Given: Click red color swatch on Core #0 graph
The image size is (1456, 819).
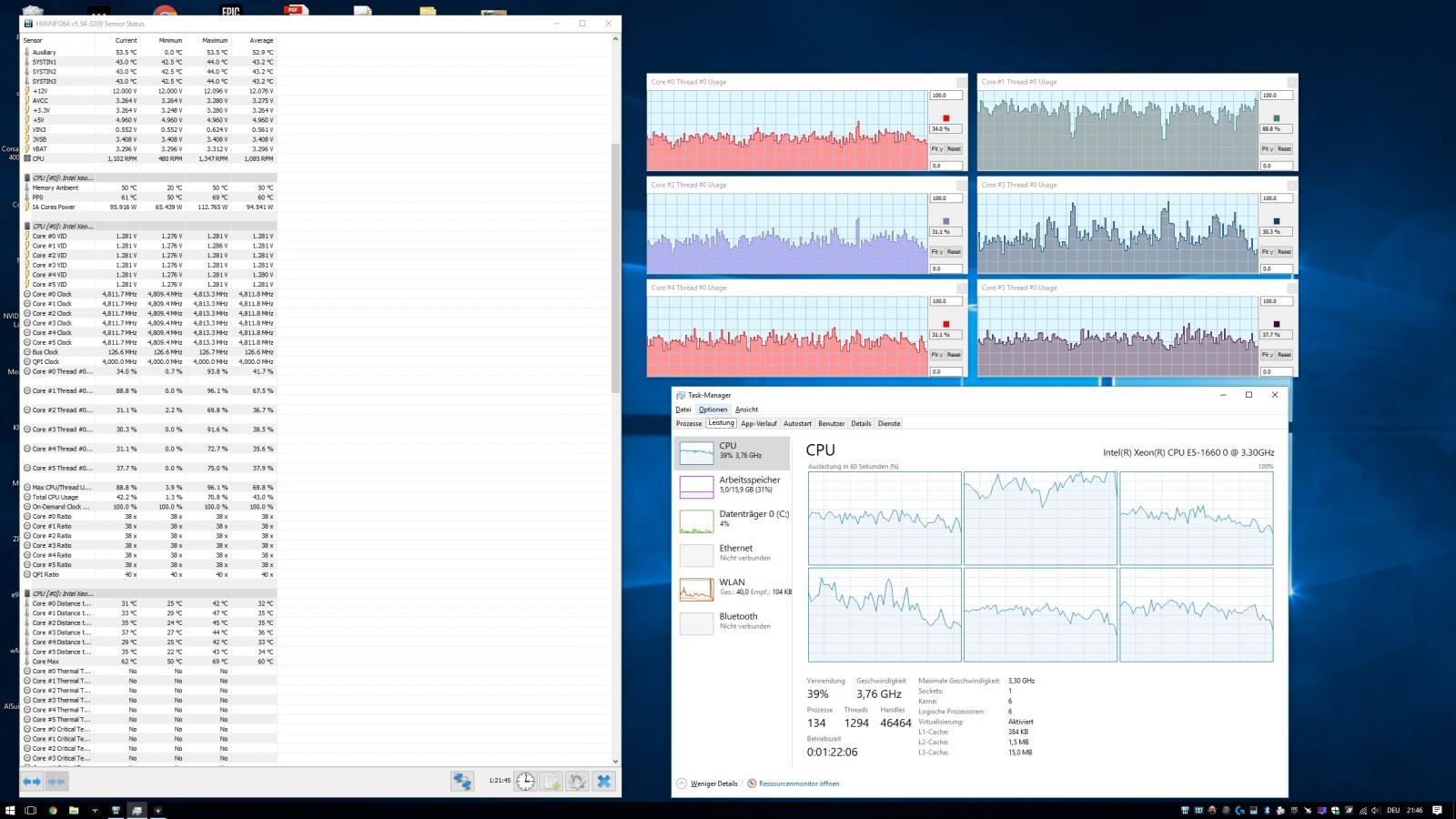Looking at the screenshot, I should pos(946,118).
